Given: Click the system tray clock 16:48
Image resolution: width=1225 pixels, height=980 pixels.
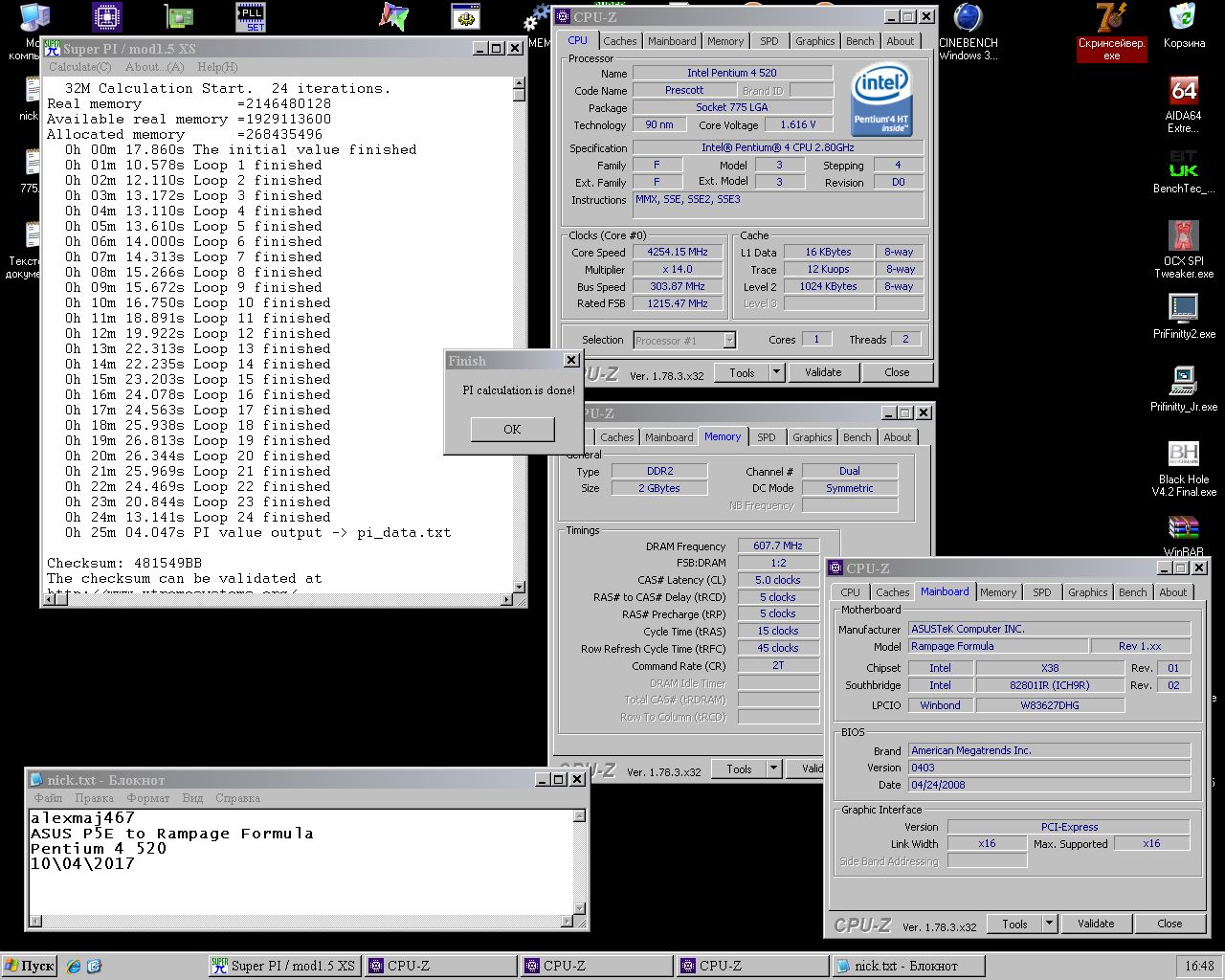Looking at the screenshot, I should (x=1198, y=966).
